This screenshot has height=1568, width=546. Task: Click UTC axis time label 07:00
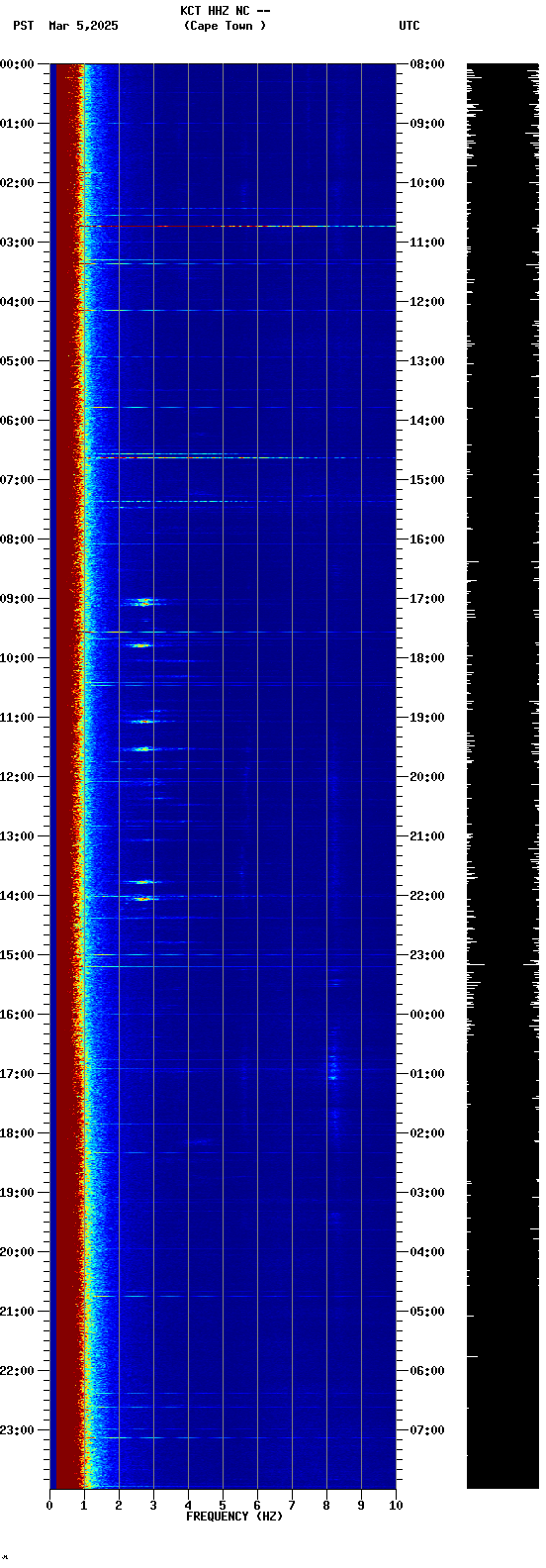click(x=426, y=1430)
